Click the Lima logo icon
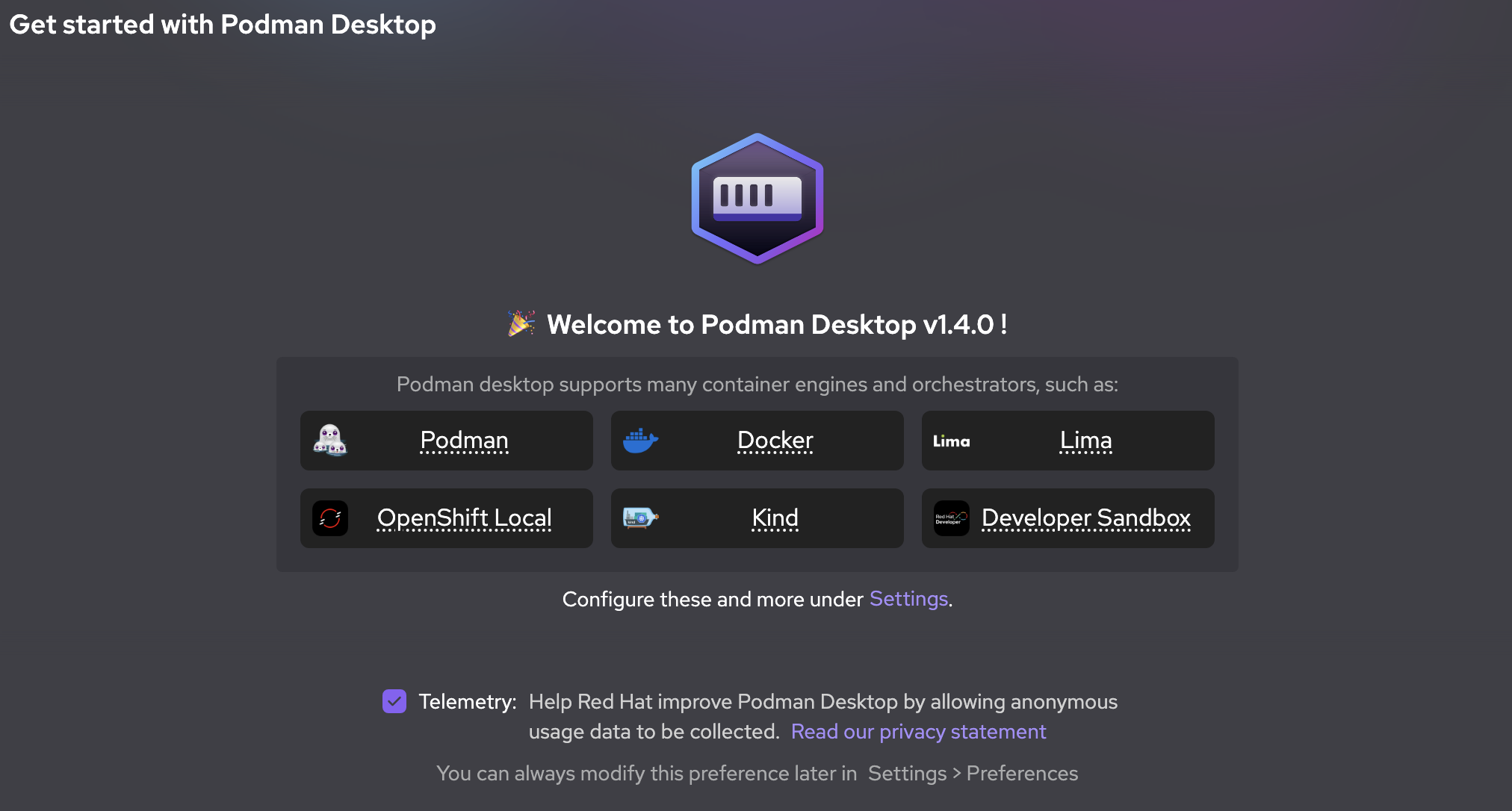 pos(951,441)
